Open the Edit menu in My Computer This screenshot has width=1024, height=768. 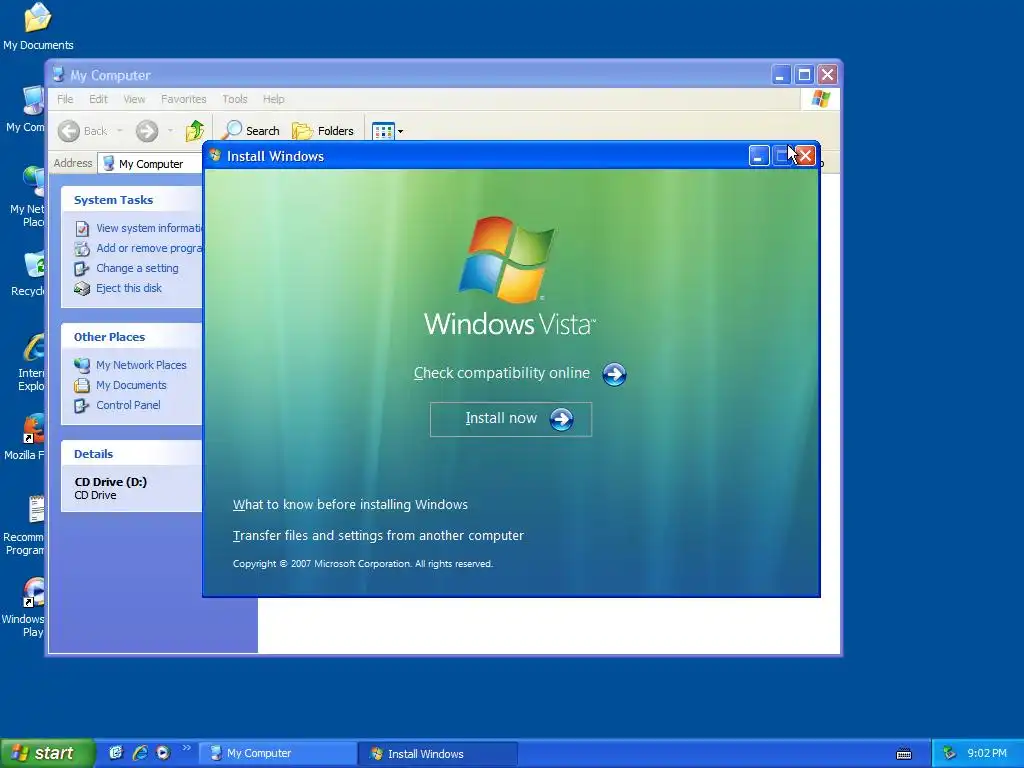click(x=98, y=99)
